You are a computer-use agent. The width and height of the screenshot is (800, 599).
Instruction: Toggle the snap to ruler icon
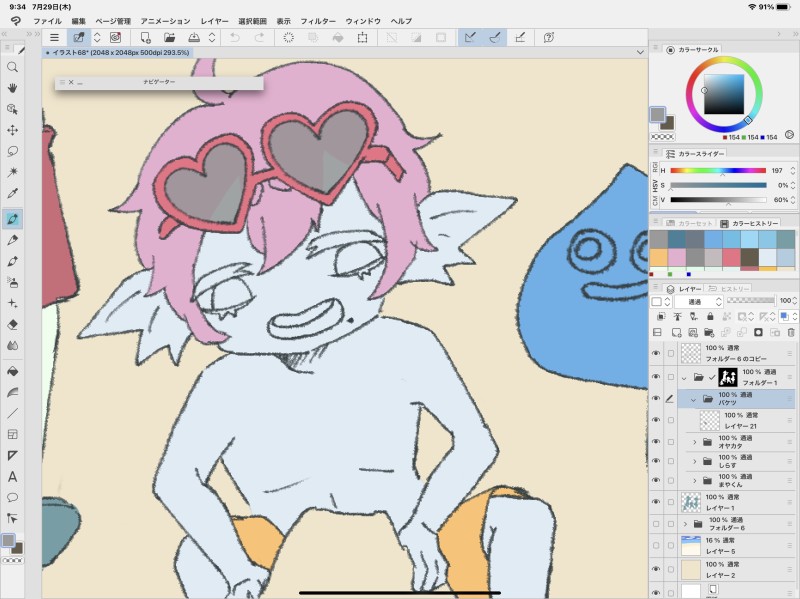pos(470,37)
